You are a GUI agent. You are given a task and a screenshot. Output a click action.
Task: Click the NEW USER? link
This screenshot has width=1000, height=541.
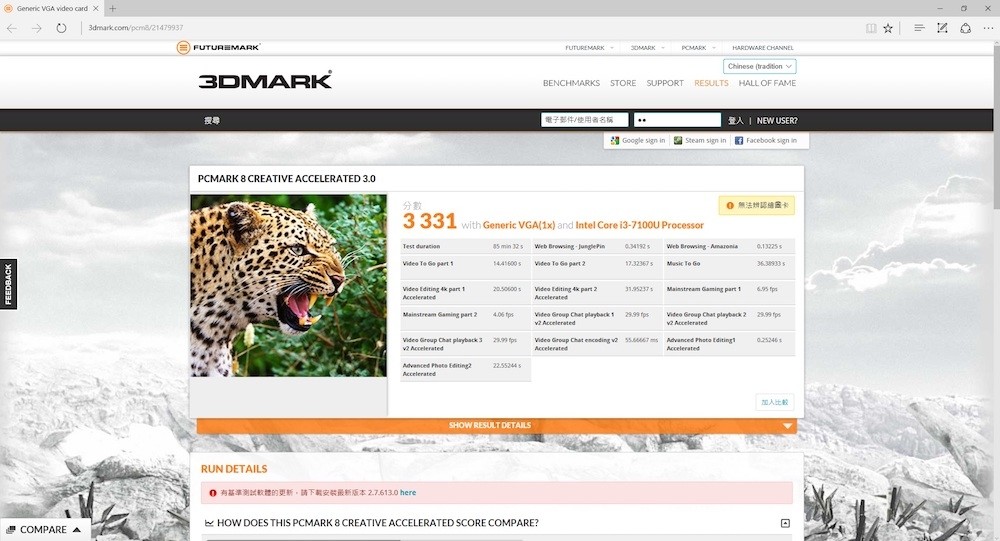click(x=777, y=121)
